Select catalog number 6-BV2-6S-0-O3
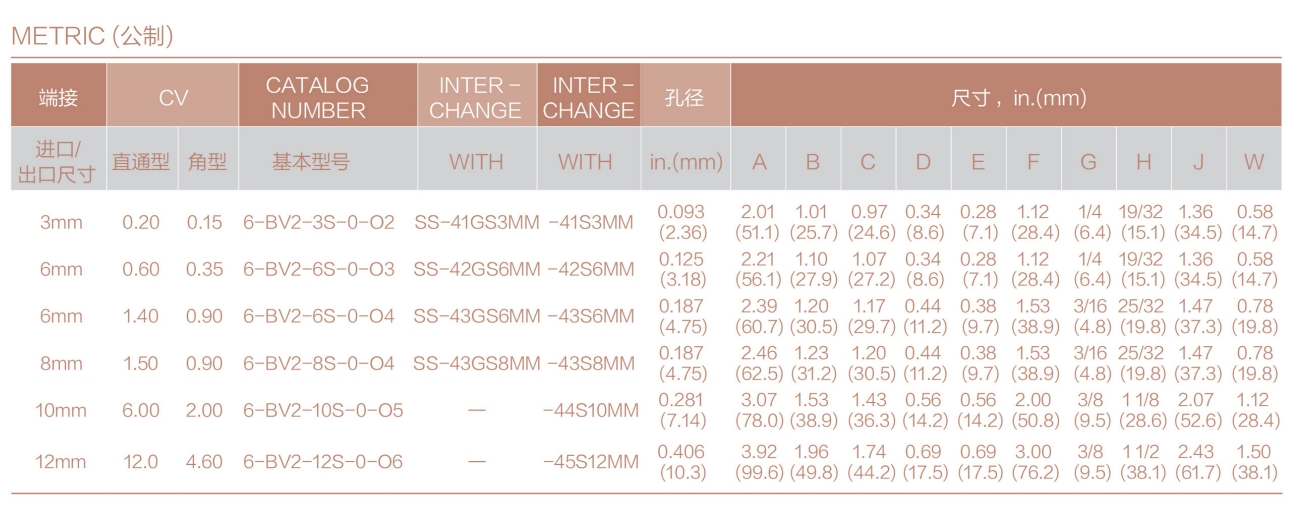1312x508 pixels. (x=319, y=270)
